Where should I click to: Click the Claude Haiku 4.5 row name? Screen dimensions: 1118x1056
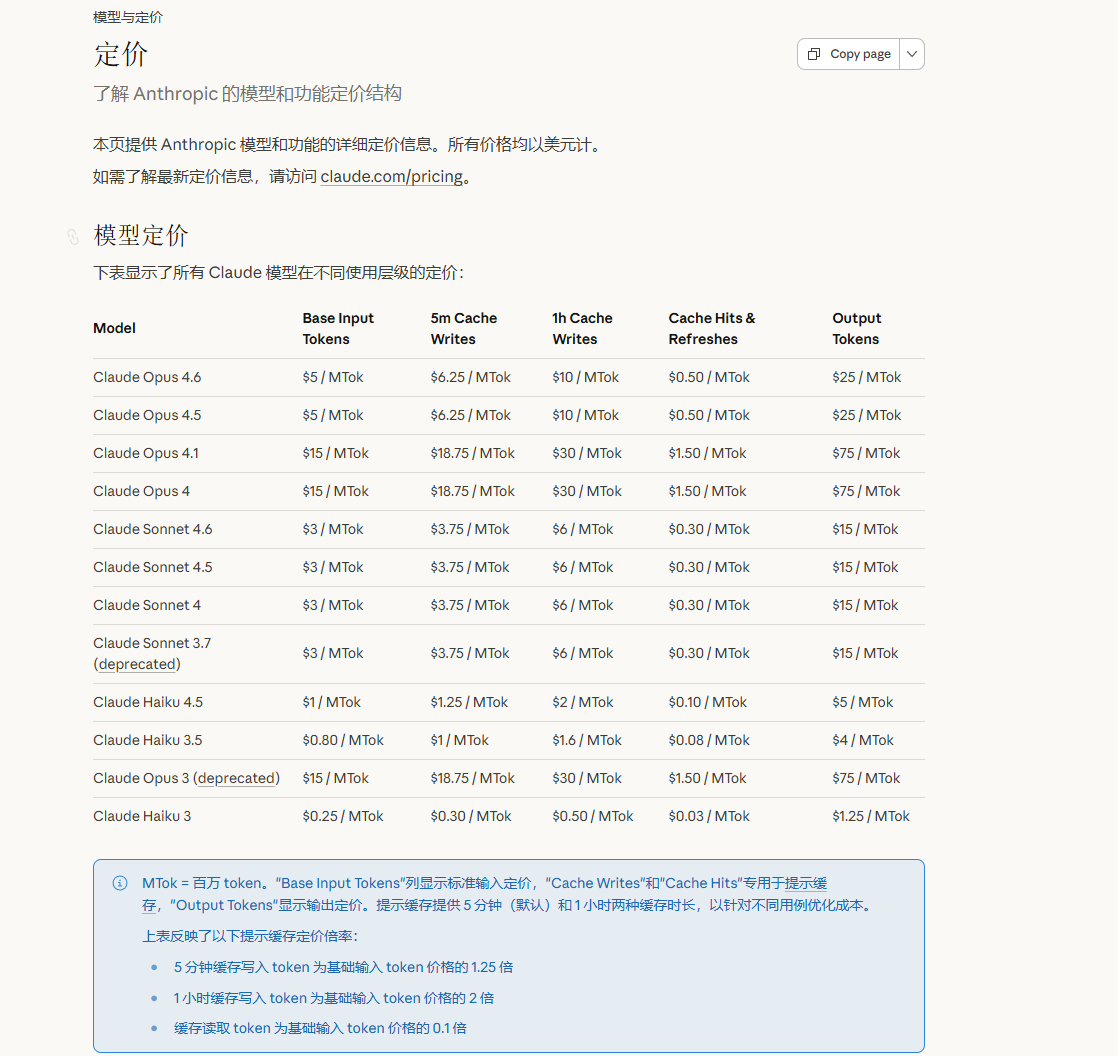point(148,702)
